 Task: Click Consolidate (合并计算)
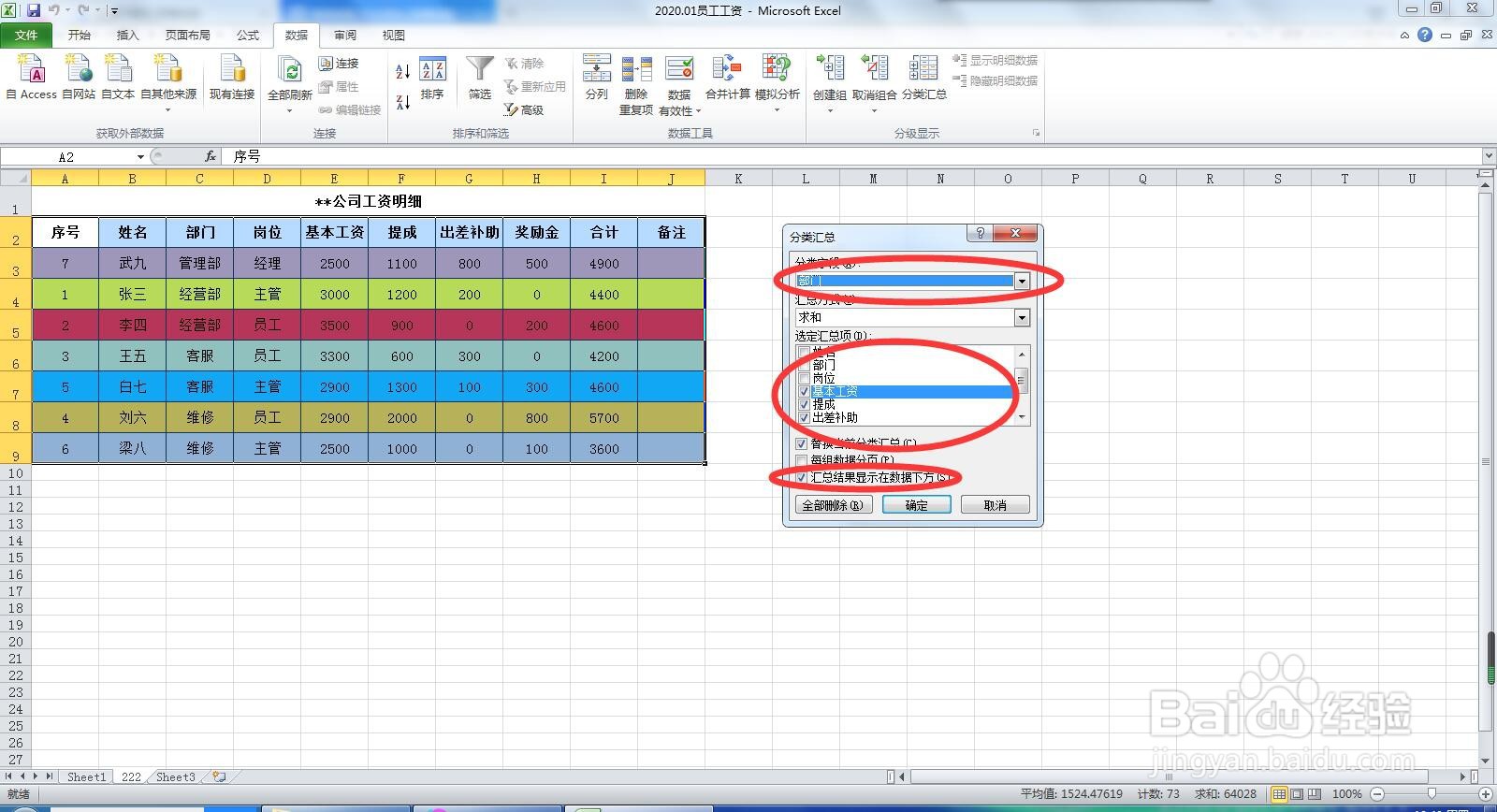727,77
